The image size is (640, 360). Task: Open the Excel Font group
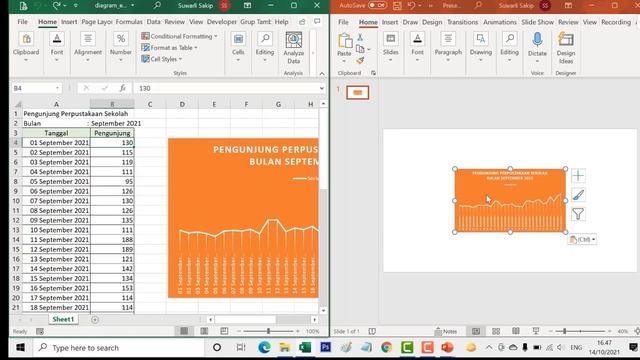click(57, 48)
